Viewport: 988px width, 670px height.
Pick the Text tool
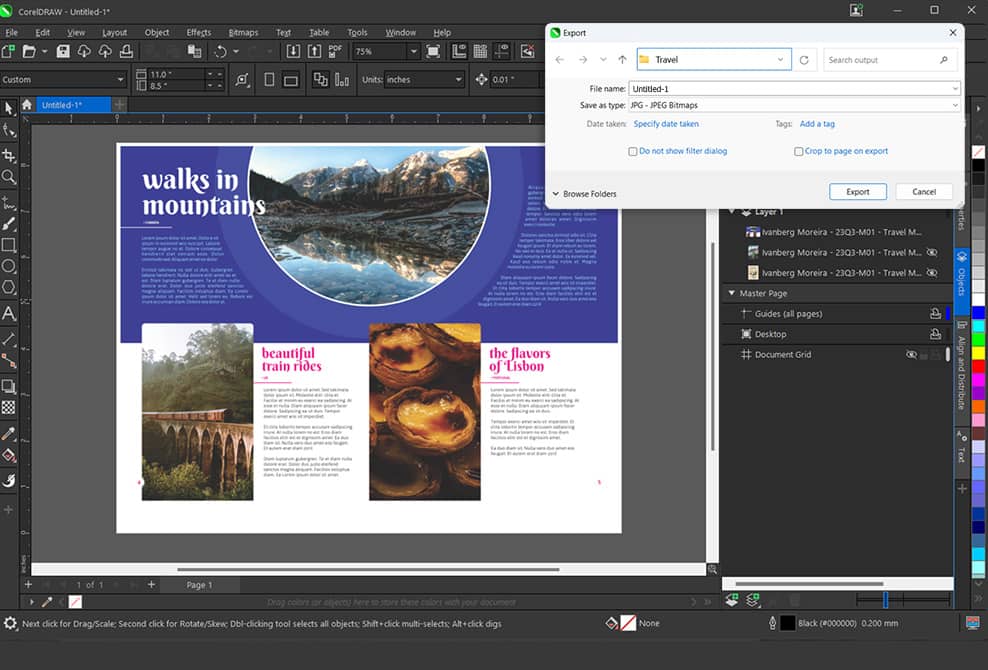coord(9,314)
